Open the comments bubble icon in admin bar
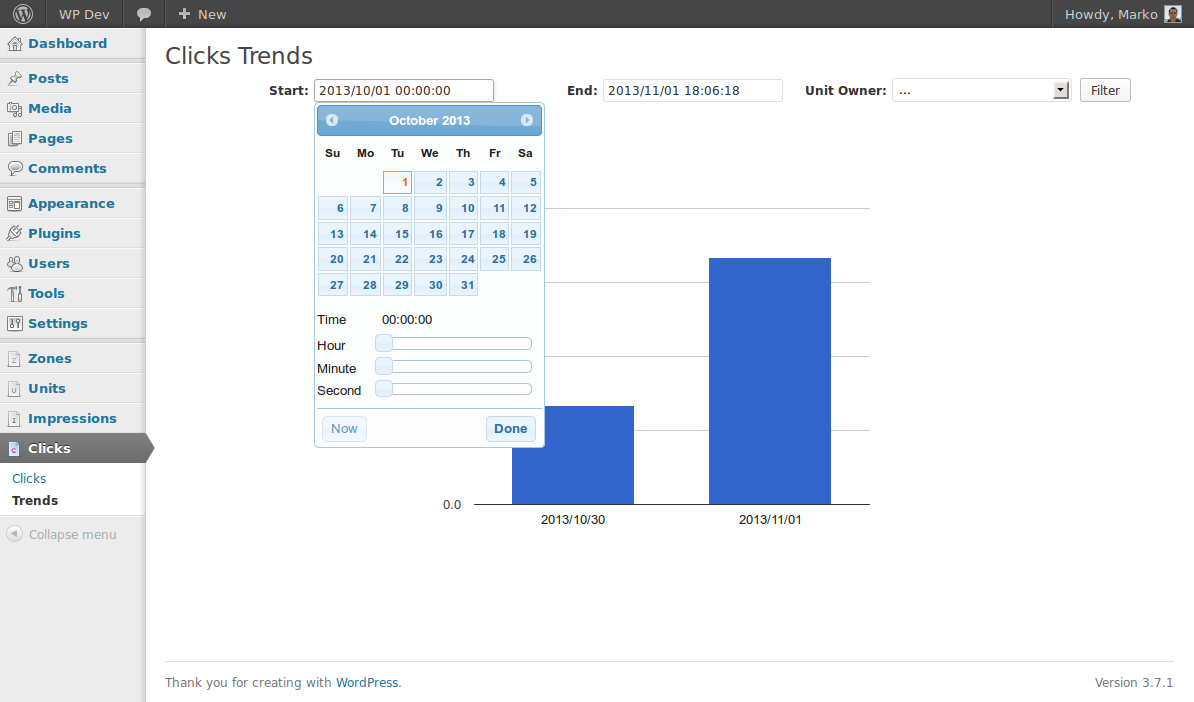Viewport: 1194px width, 702px height. pos(143,14)
